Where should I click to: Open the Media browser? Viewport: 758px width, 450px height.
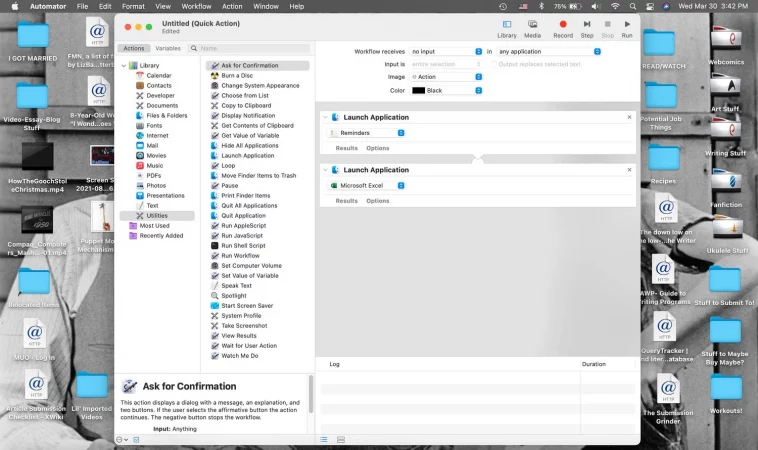click(x=532, y=27)
